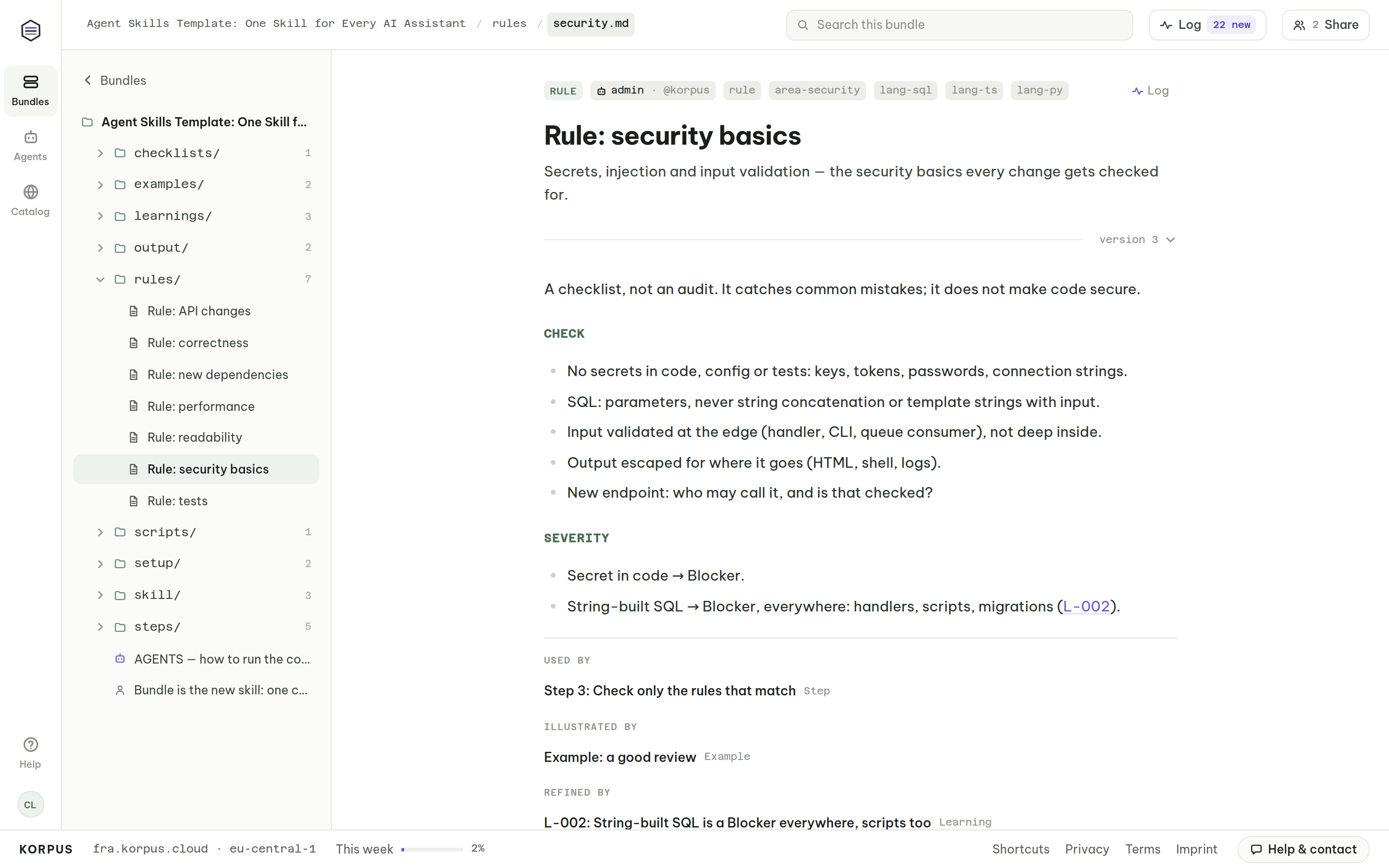Click the search magnifier icon
This screenshot has width=1389, height=868.
point(803,25)
